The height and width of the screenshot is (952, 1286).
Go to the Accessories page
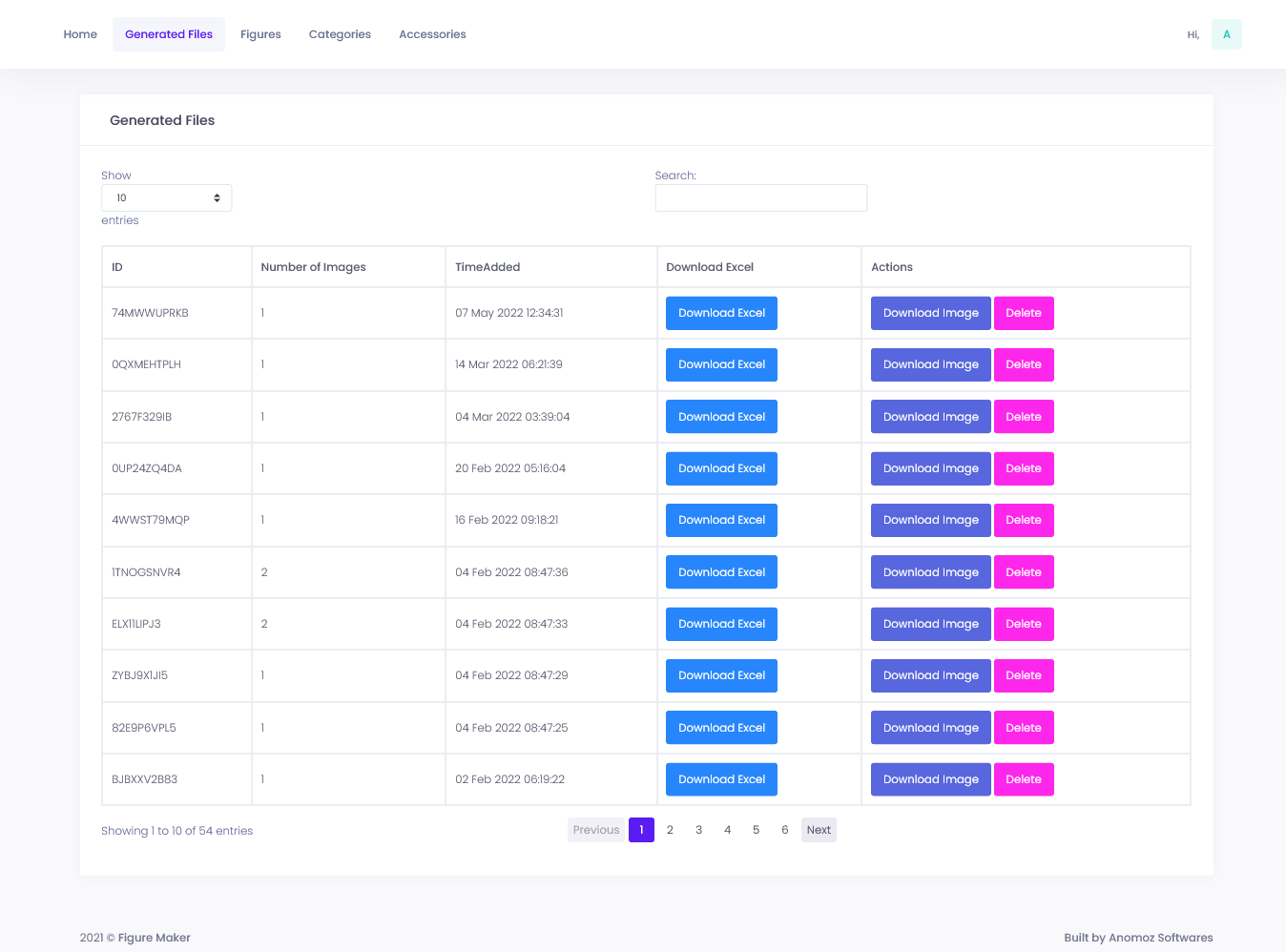[432, 34]
